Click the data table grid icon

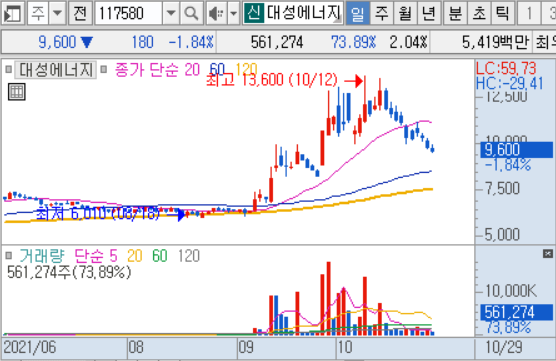[x=17, y=92]
